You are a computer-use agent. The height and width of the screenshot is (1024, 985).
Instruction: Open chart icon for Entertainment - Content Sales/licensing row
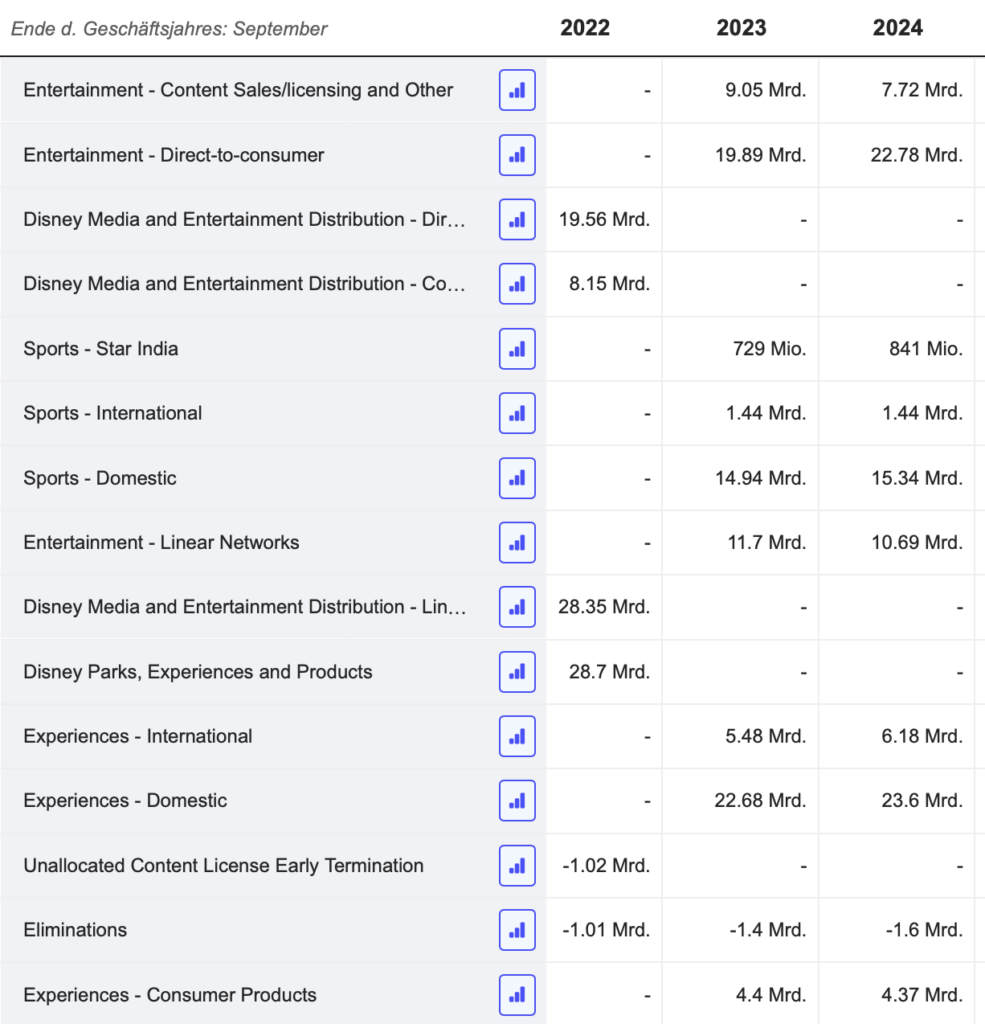[x=517, y=90]
